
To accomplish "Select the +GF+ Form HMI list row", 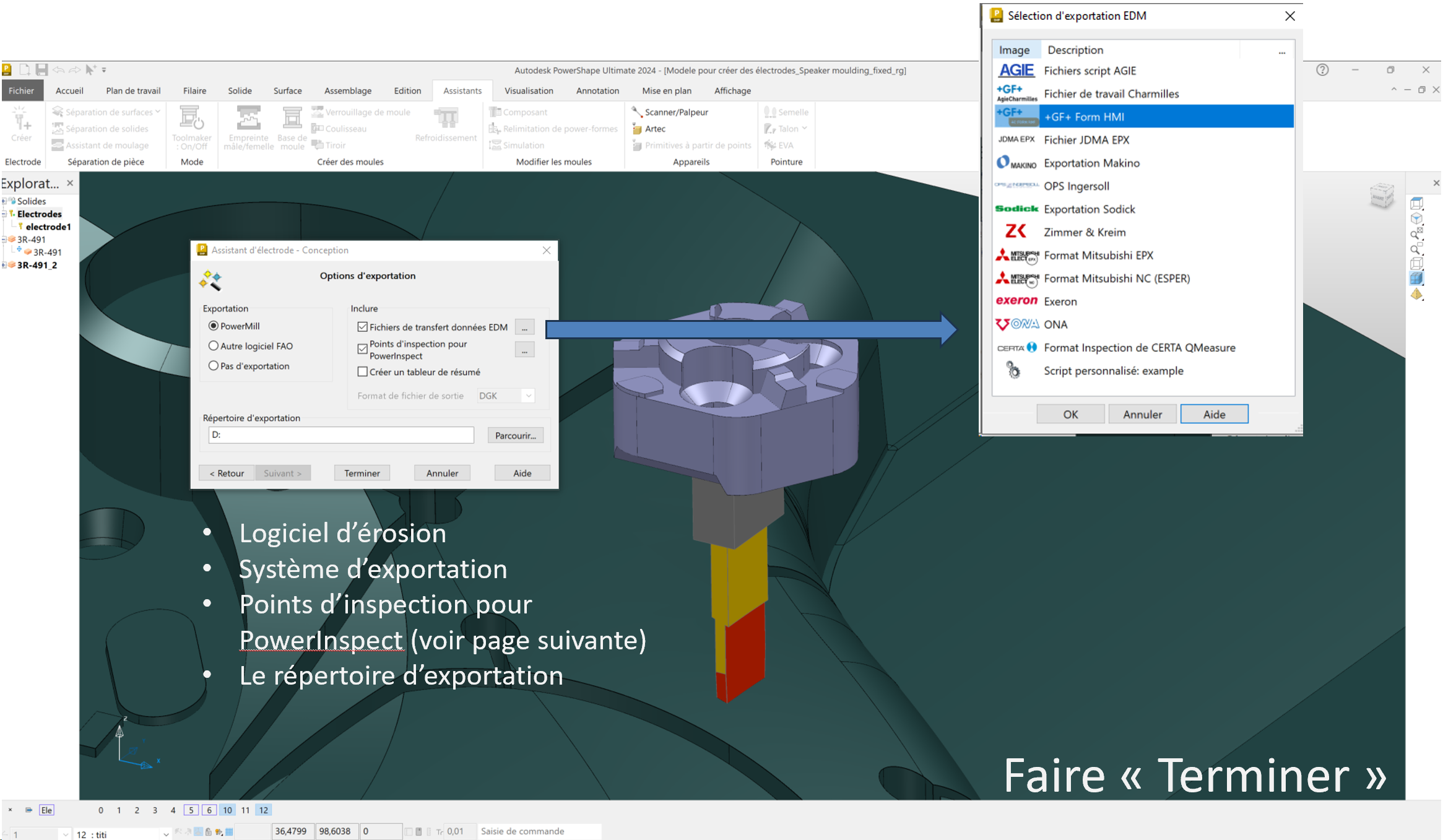I will [x=1143, y=116].
